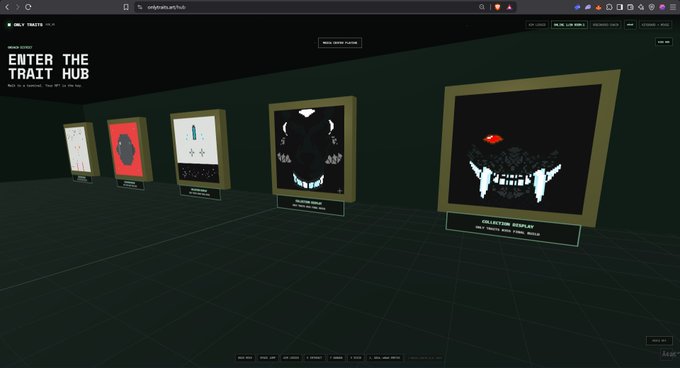The width and height of the screenshot is (680, 368).
Task: Click the COLLECTION DISPLAY plaque under the large artwork
Action: (x=513, y=229)
